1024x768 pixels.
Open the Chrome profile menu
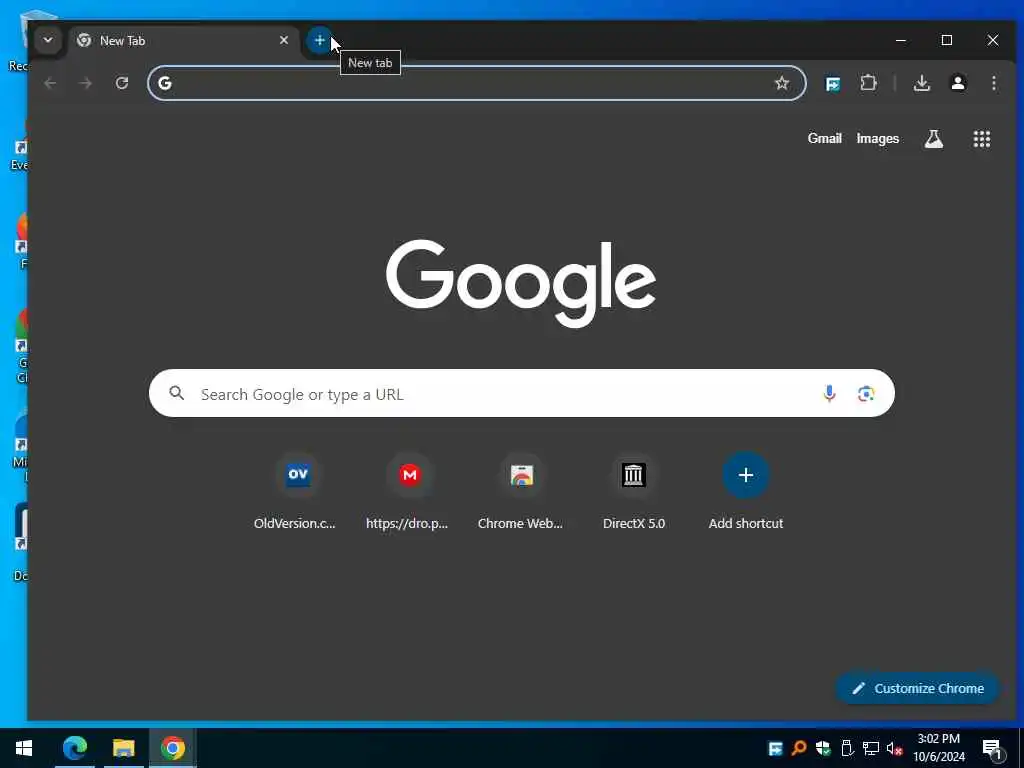[958, 83]
